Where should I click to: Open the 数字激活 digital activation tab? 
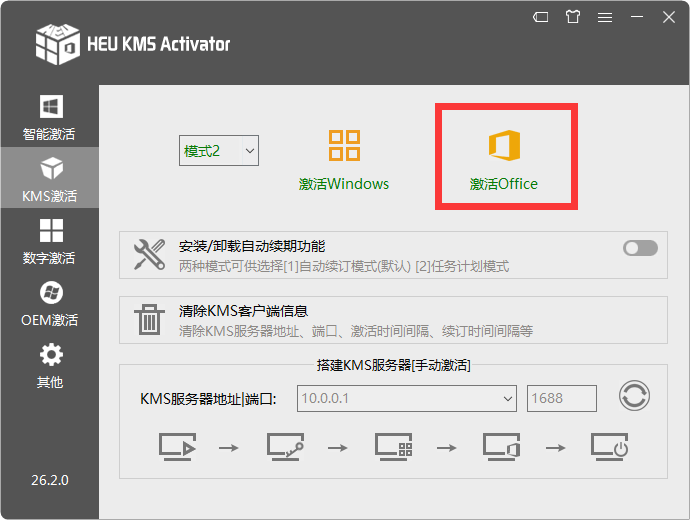tap(50, 241)
